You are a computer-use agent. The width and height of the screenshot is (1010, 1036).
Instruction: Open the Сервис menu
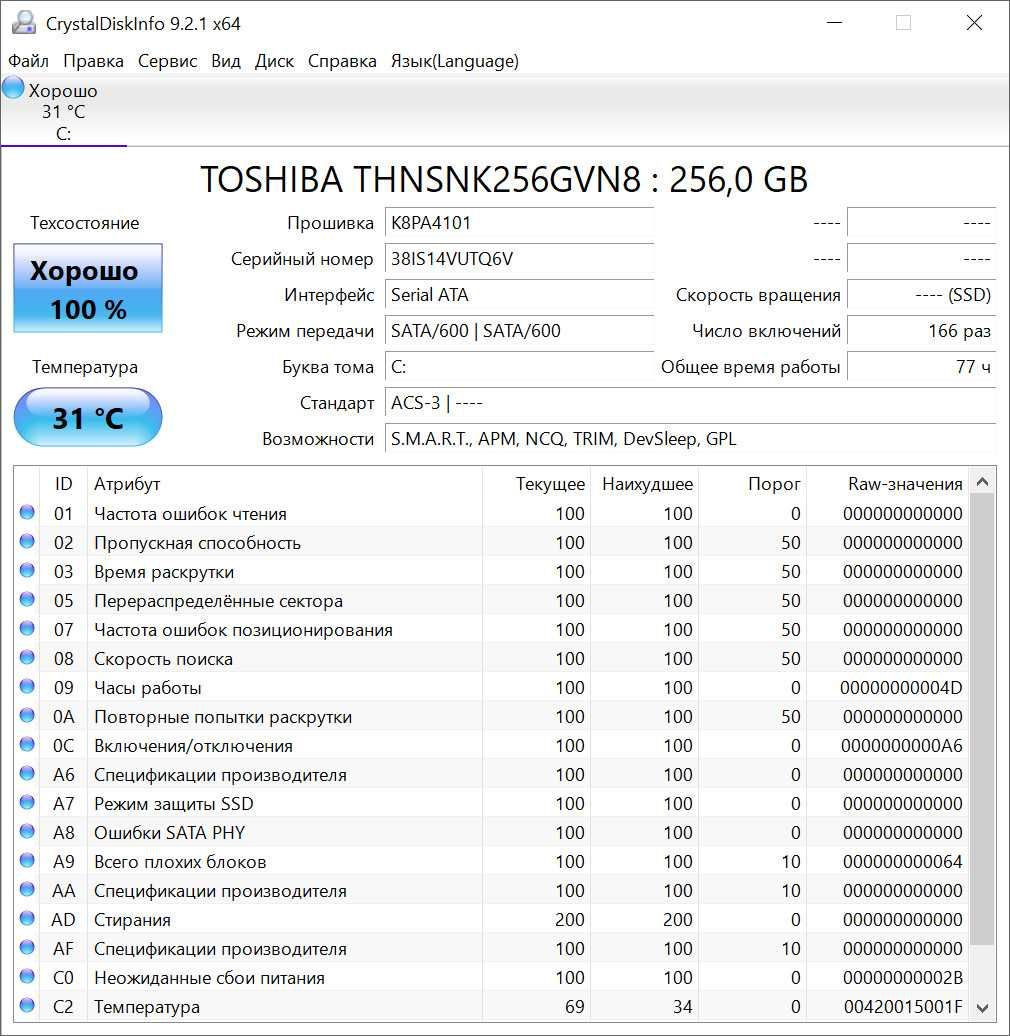click(167, 61)
